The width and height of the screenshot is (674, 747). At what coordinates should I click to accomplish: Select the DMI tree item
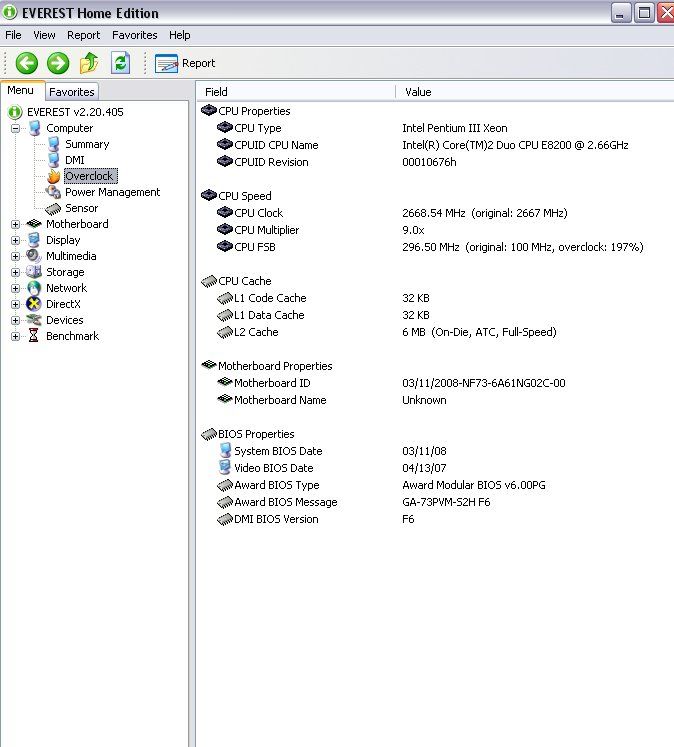click(x=75, y=160)
